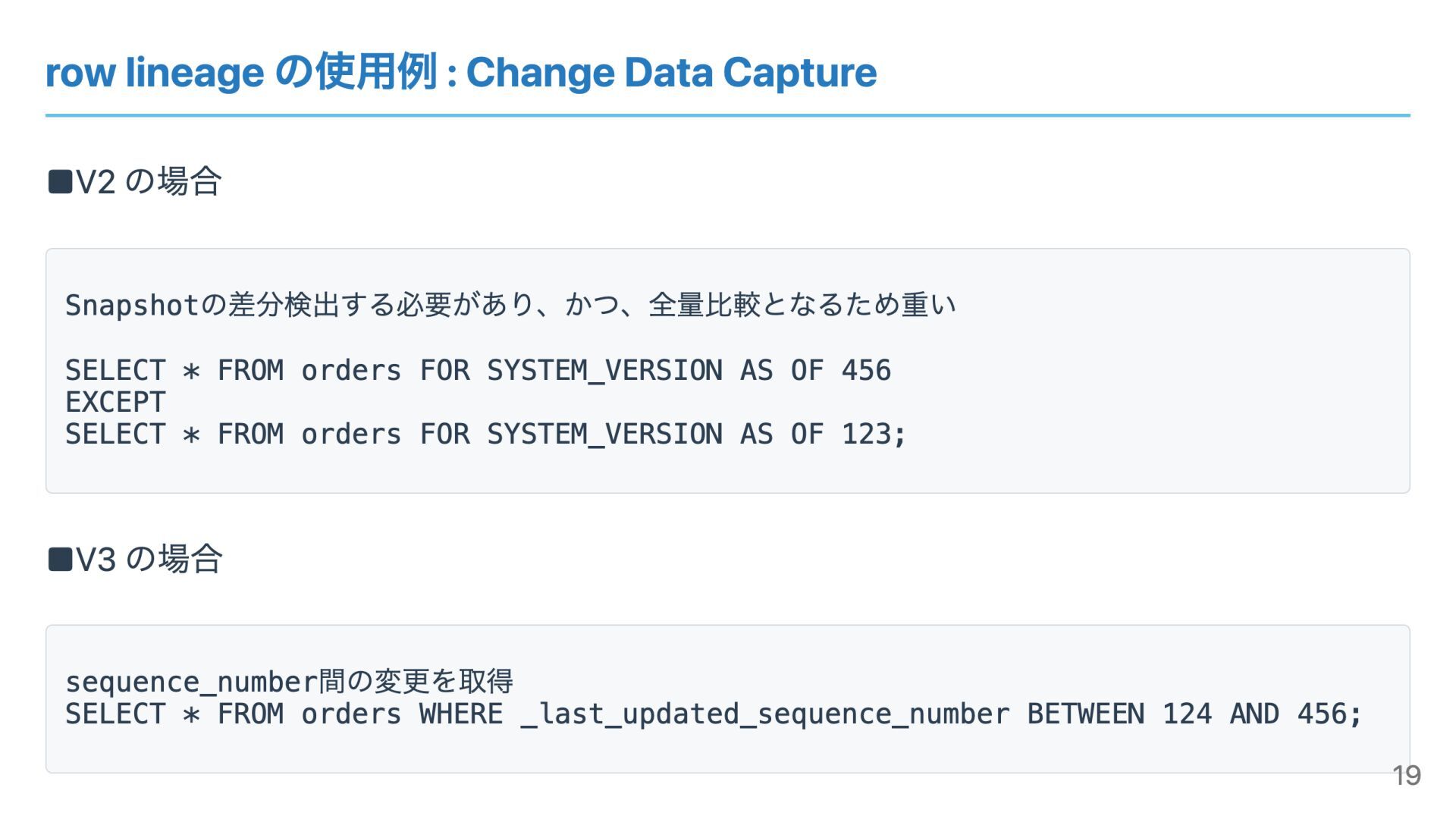Click version number 456 in the V2 query
Viewport: 1456px width, 819px height.
pyautogui.click(x=866, y=371)
